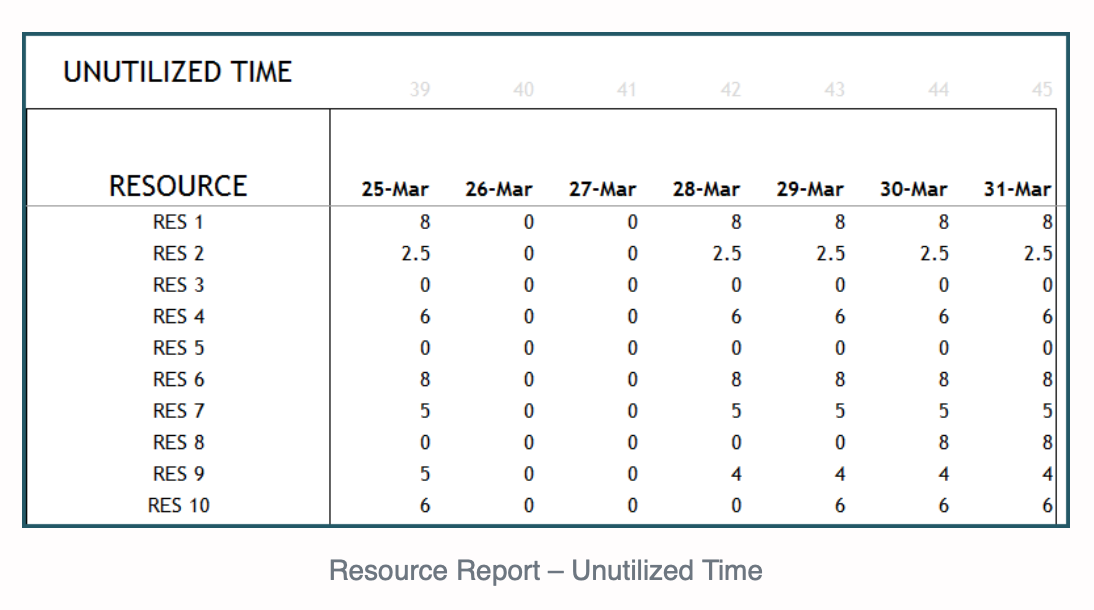Image resolution: width=1094 pixels, height=610 pixels.
Task: Click RES 8 value 0 for 29-Mar
Action: tap(840, 442)
